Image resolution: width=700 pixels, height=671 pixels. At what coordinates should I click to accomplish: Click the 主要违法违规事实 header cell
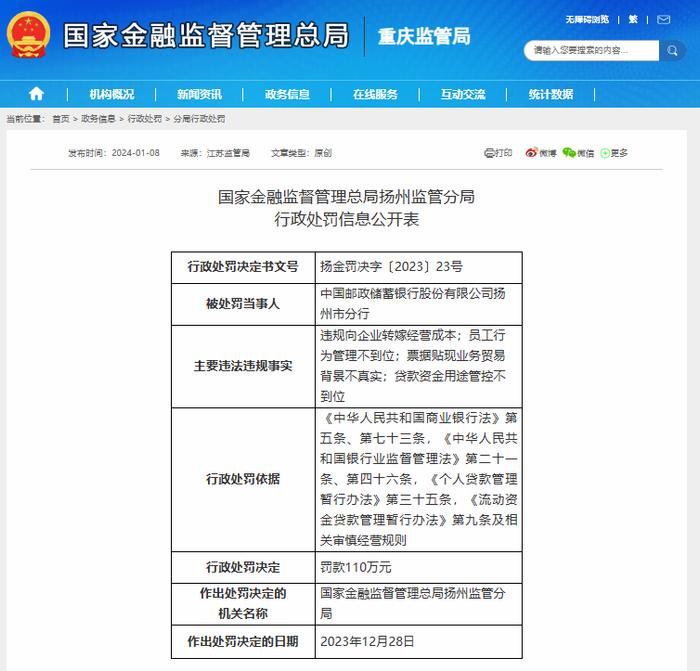coord(243,366)
